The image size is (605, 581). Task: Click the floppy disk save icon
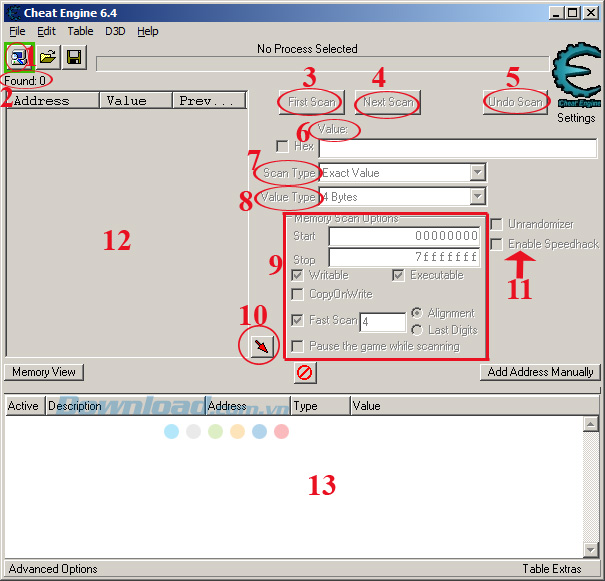tap(74, 57)
